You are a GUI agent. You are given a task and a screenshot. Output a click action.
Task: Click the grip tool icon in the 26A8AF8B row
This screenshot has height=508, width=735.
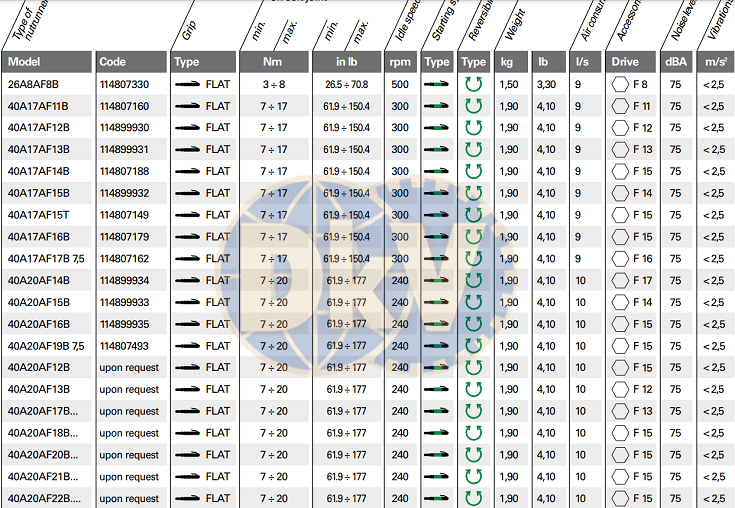tap(187, 84)
